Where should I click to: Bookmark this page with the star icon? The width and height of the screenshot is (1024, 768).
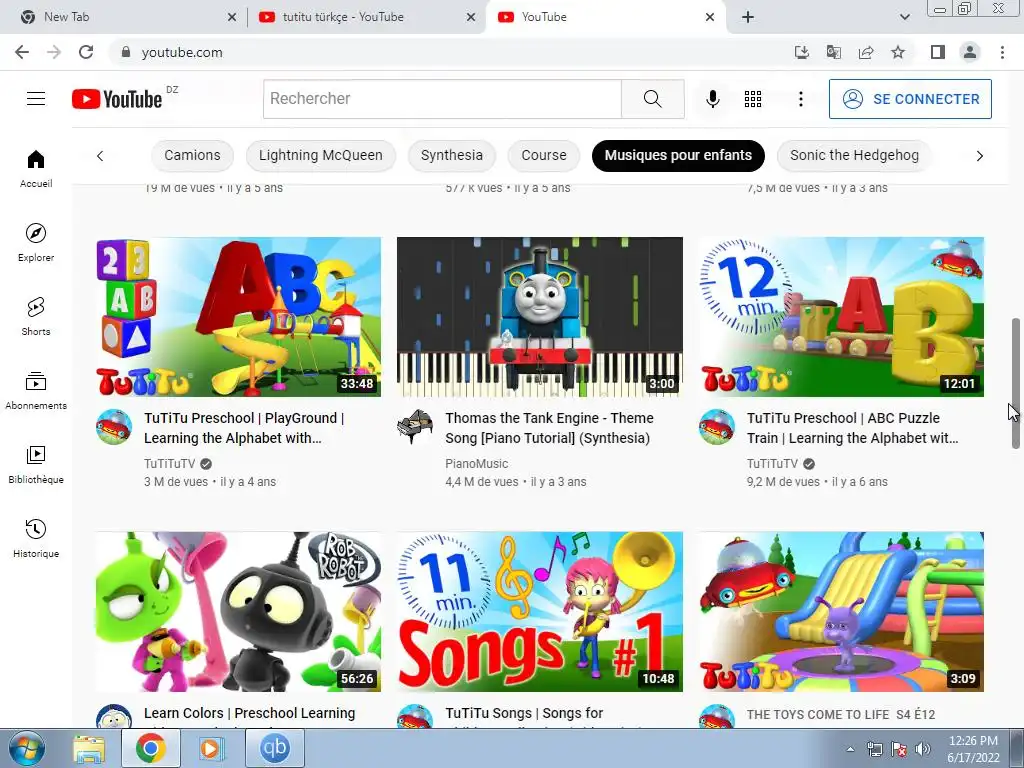898,52
